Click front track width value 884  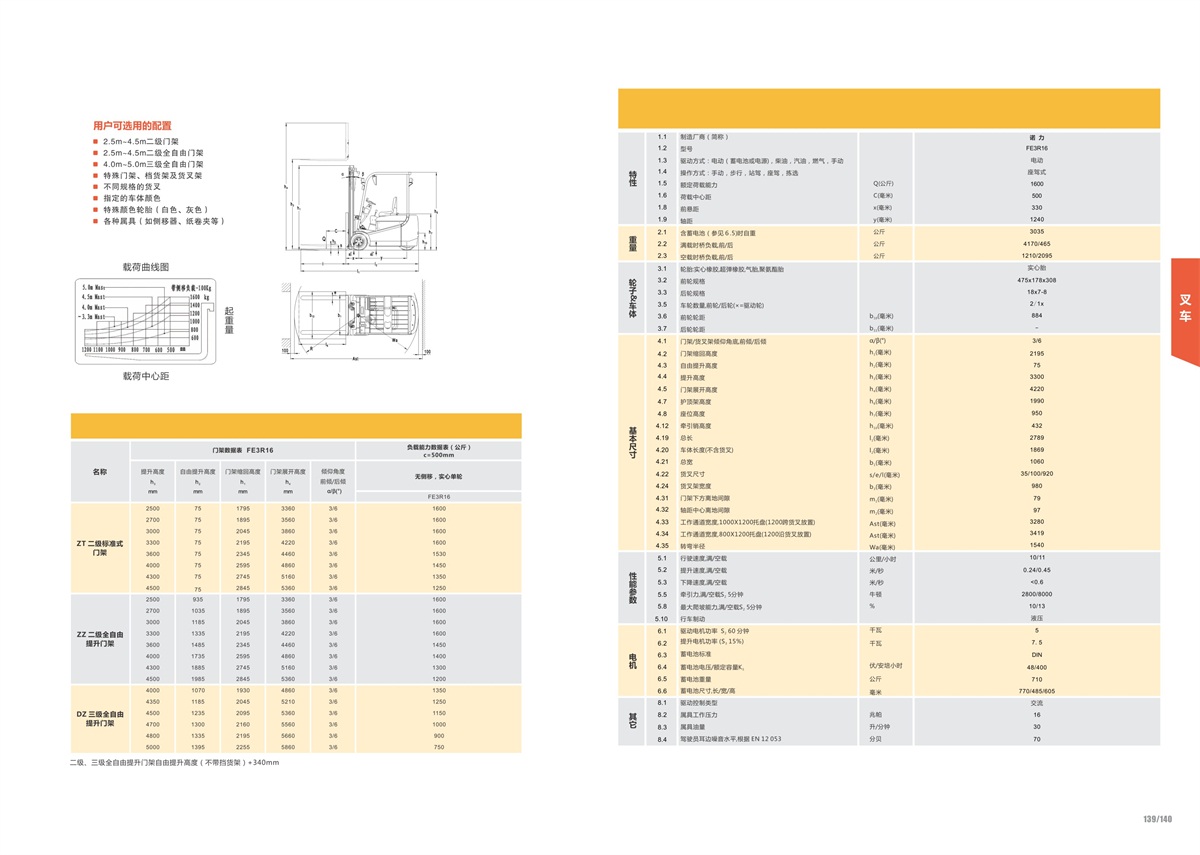[1036, 317]
